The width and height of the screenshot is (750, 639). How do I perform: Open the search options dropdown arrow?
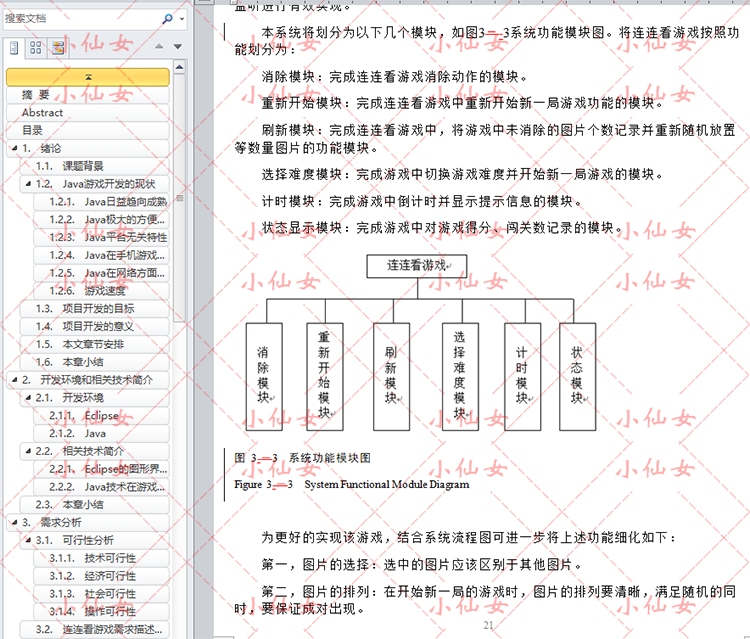pyautogui.click(x=182, y=19)
